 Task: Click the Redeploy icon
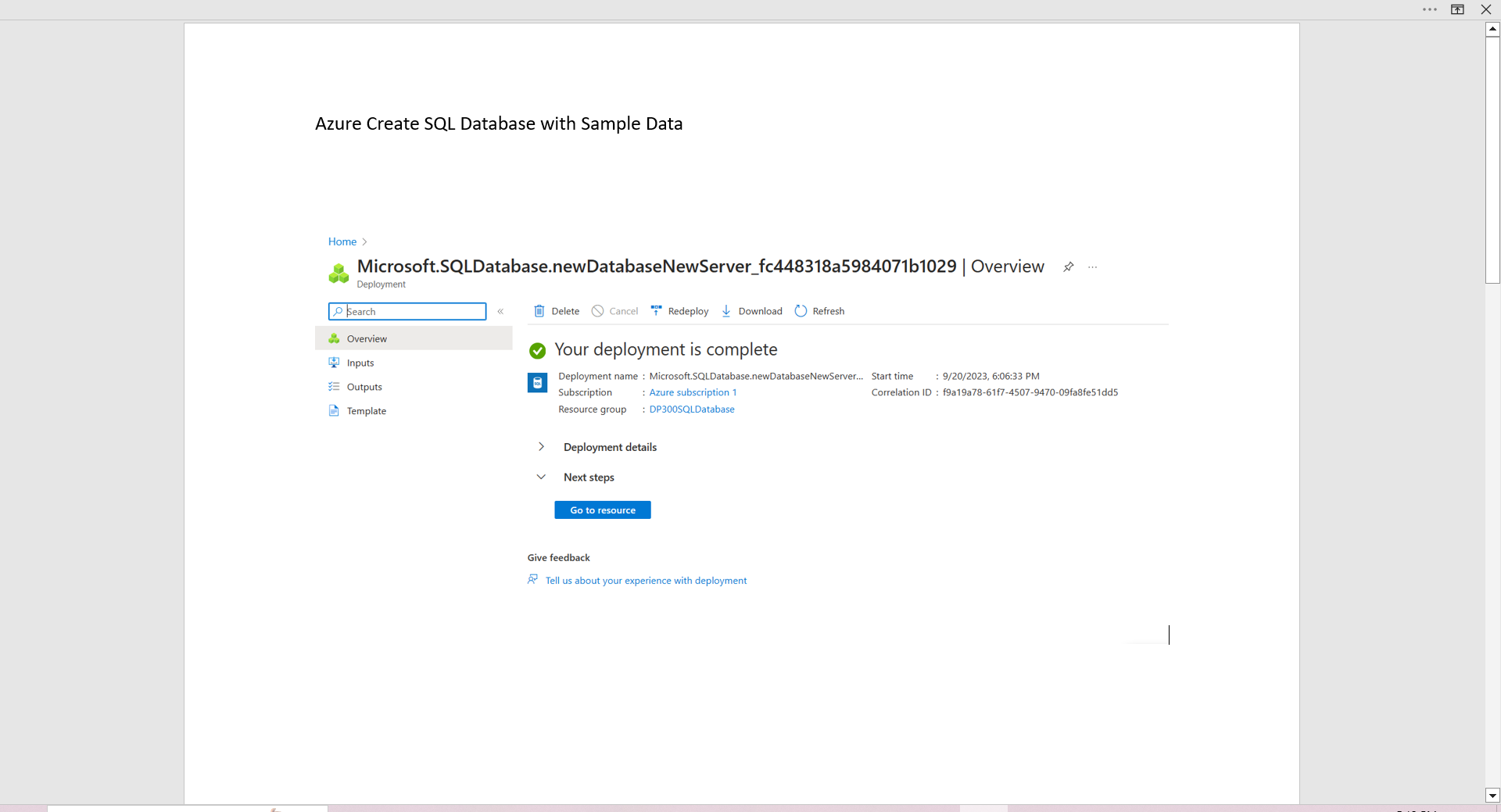tap(656, 311)
